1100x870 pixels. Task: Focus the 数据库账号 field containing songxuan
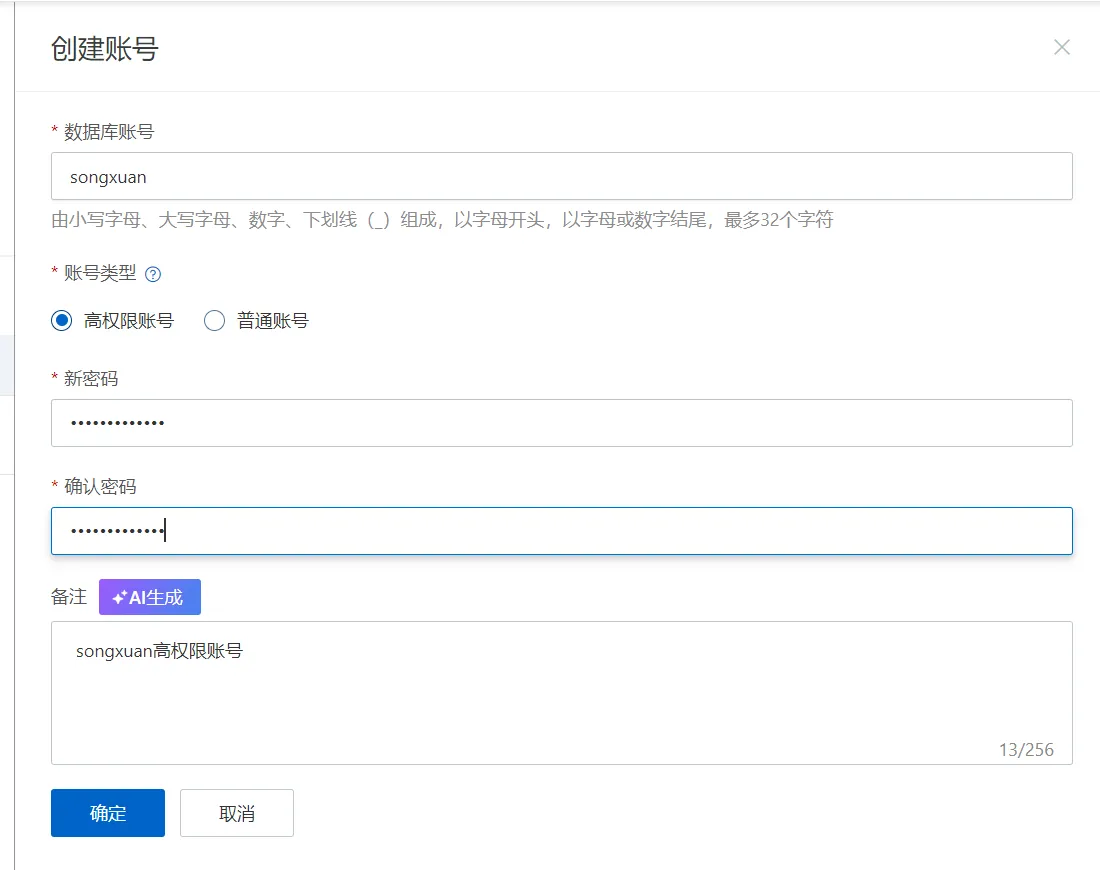point(561,177)
